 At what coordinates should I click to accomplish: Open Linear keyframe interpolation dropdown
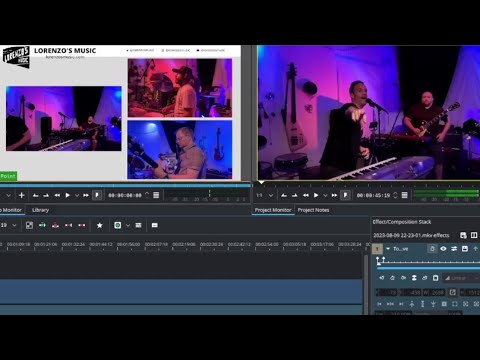[x=461, y=278]
